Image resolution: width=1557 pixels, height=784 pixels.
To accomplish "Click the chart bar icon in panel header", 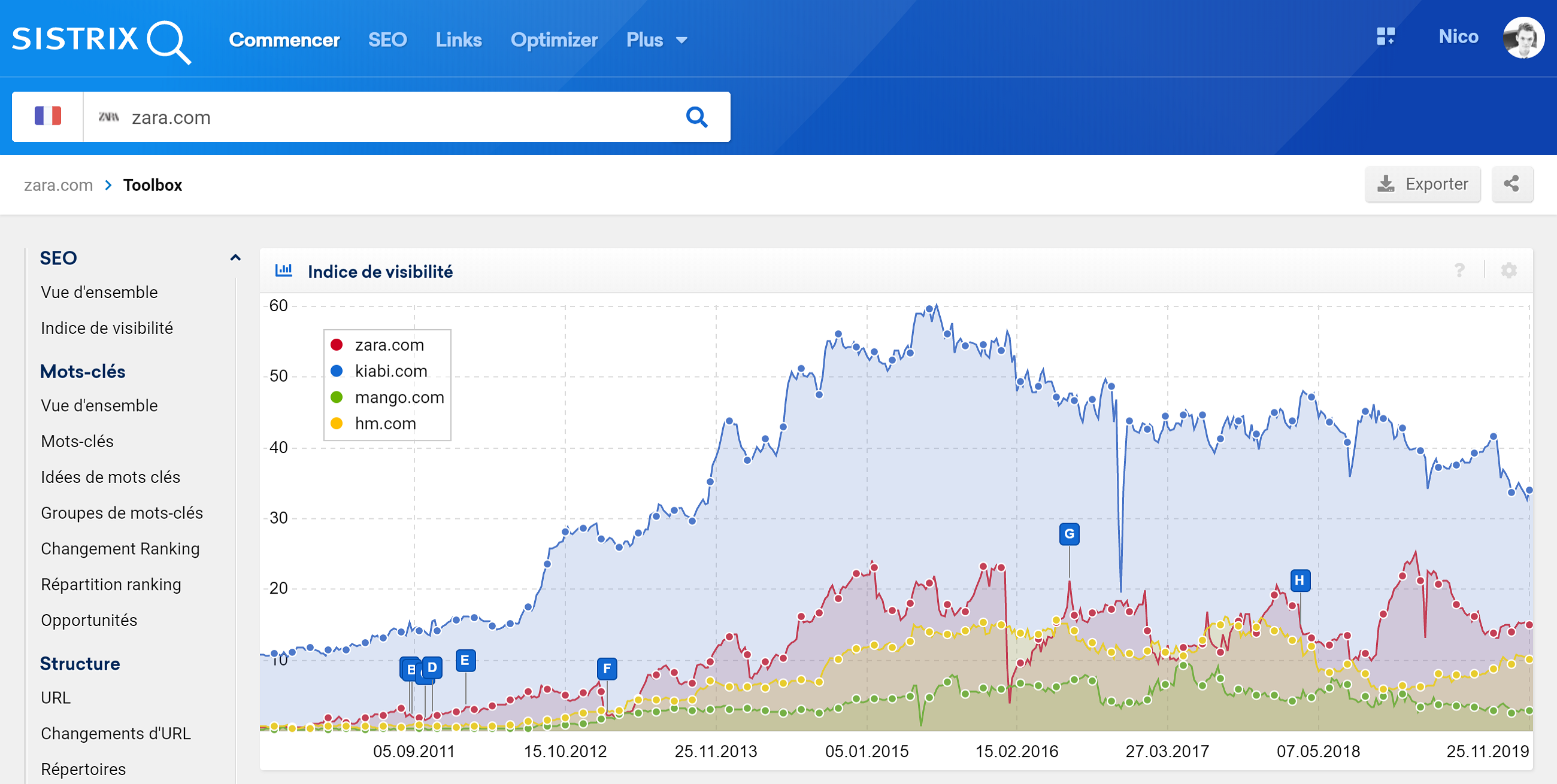I will click(283, 271).
